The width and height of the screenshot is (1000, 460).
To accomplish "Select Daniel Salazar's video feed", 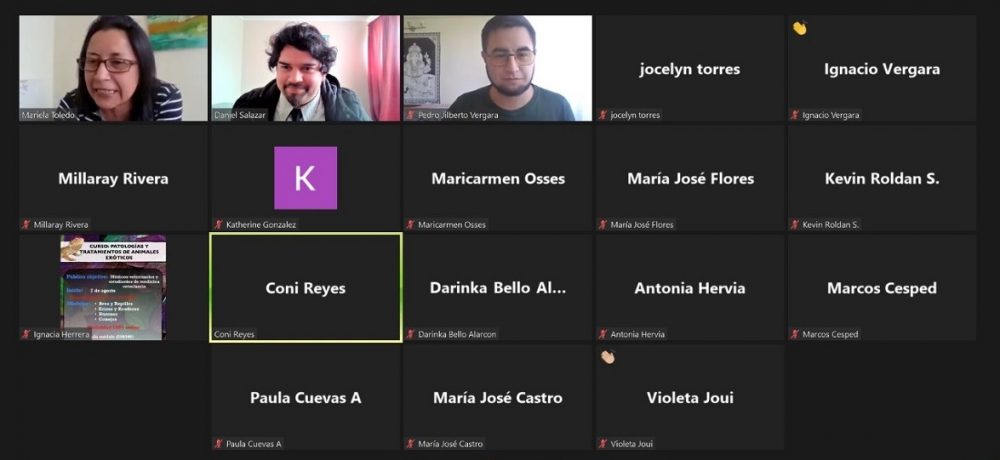I will coord(306,68).
